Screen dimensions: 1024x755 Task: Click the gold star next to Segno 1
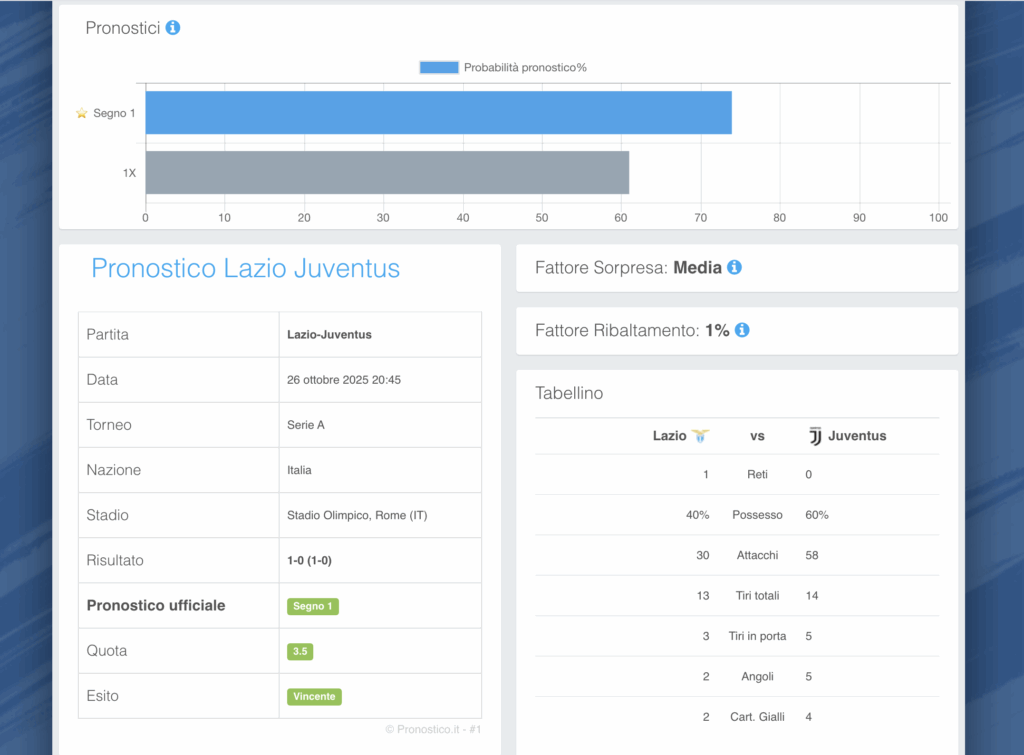coord(82,113)
